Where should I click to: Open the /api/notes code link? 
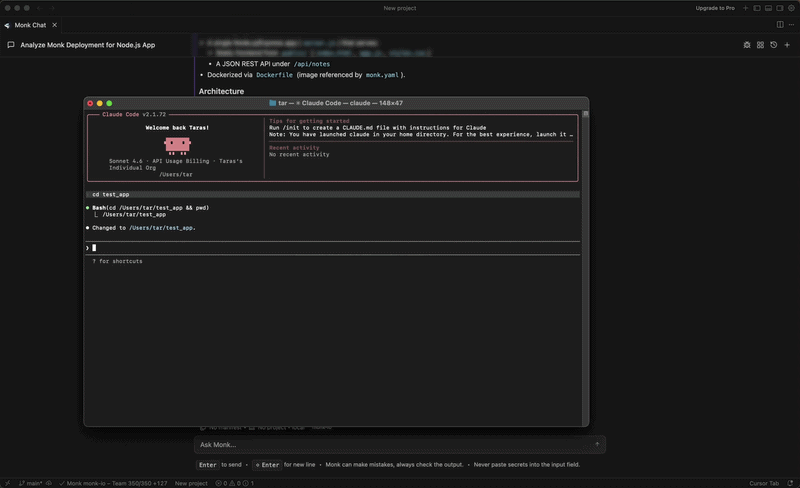point(312,64)
